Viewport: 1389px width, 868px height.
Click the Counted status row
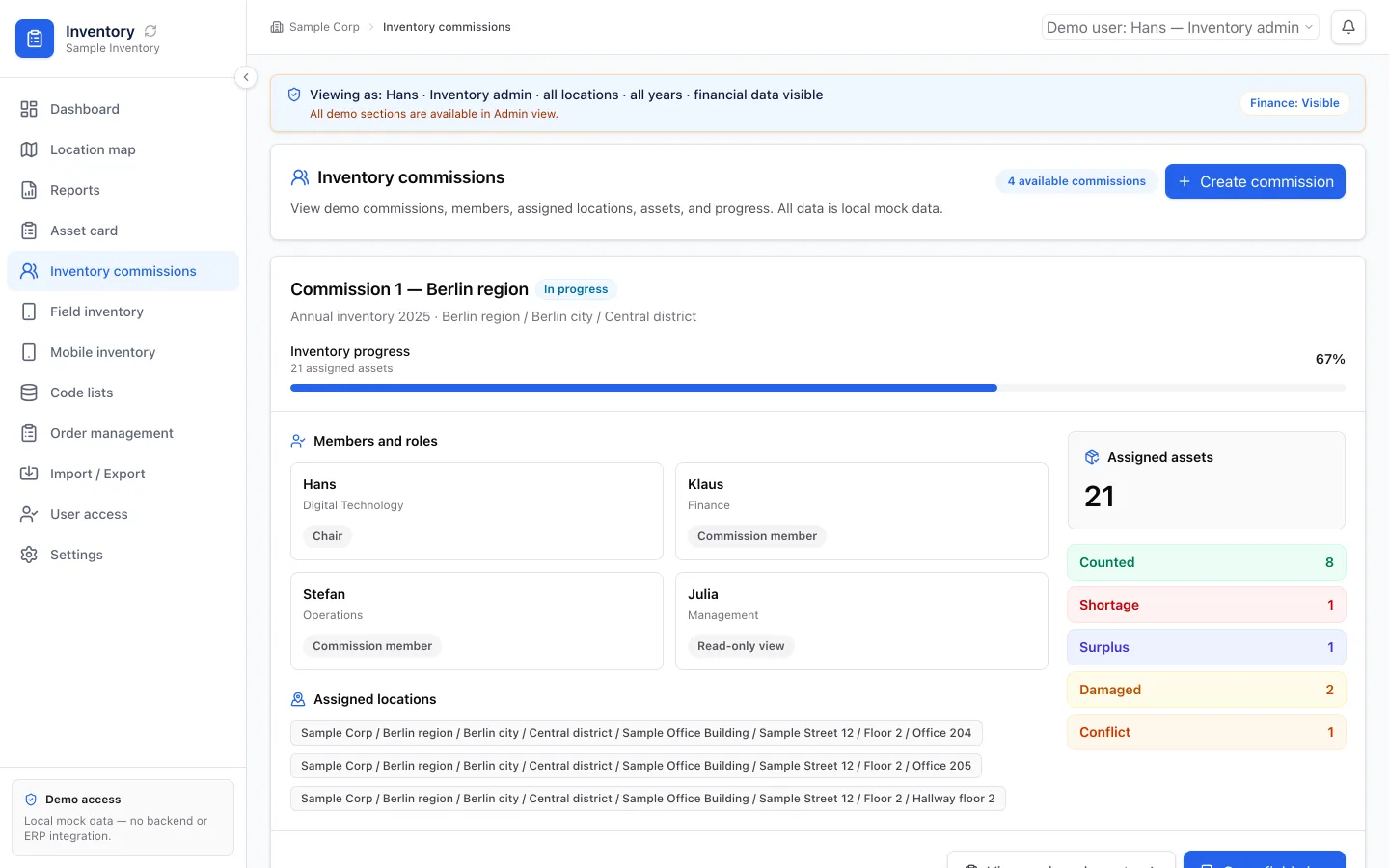pos(1207,562)
